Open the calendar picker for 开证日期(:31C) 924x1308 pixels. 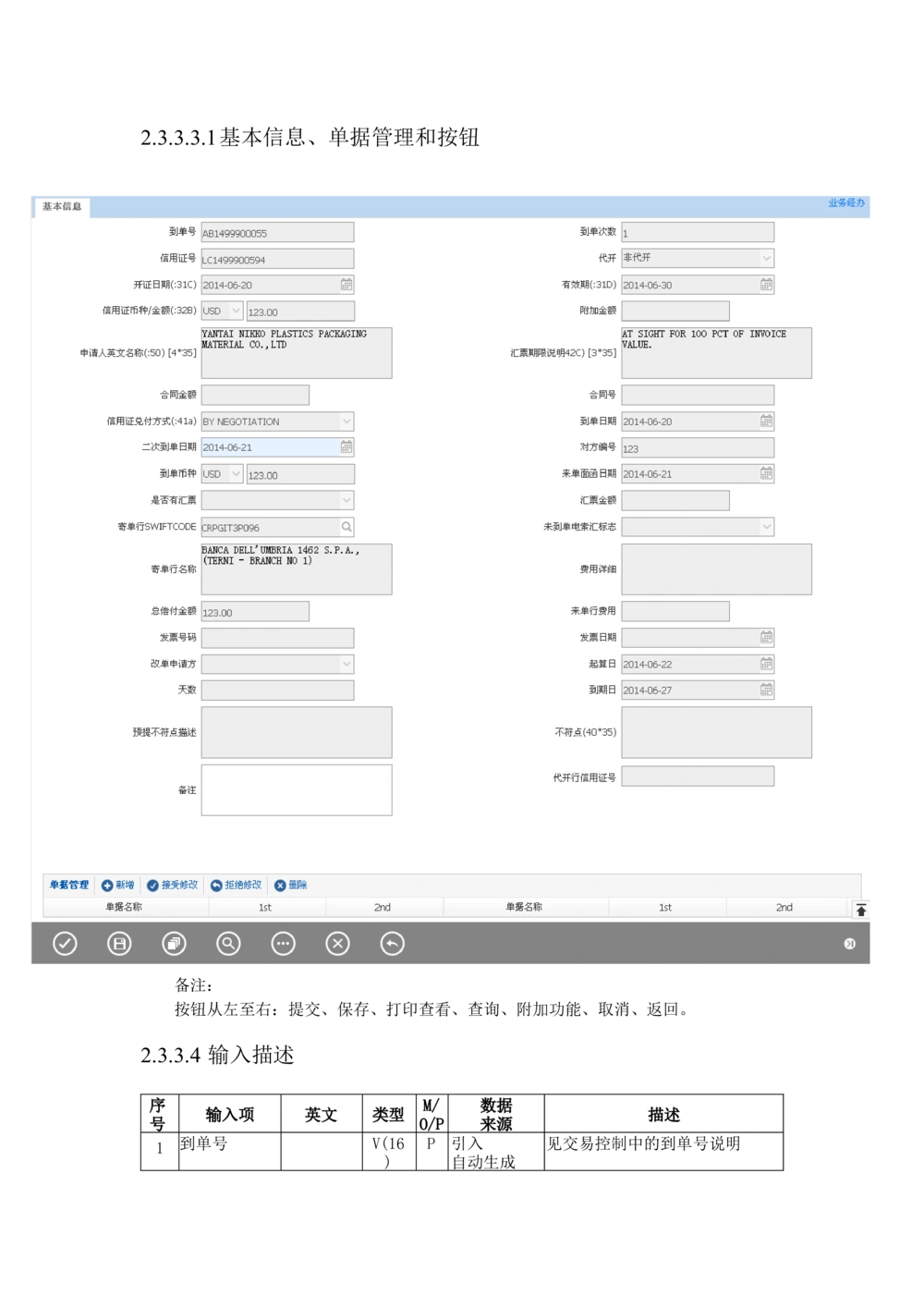tap(346, 284)
